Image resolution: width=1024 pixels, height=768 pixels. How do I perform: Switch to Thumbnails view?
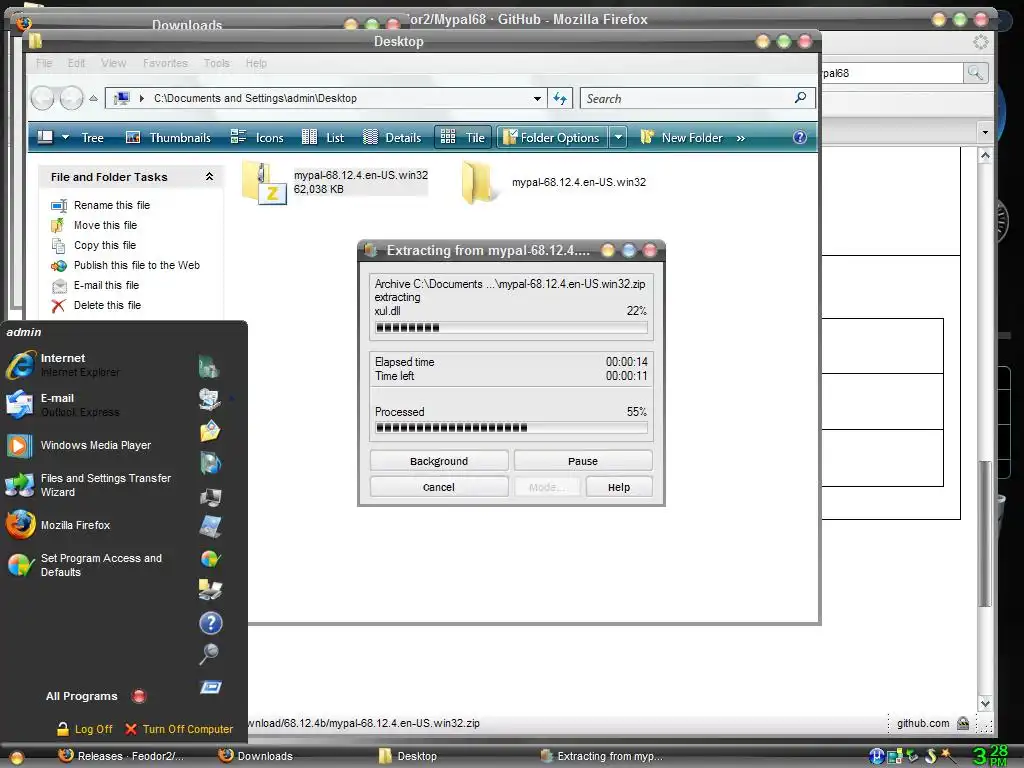(168, 138)
